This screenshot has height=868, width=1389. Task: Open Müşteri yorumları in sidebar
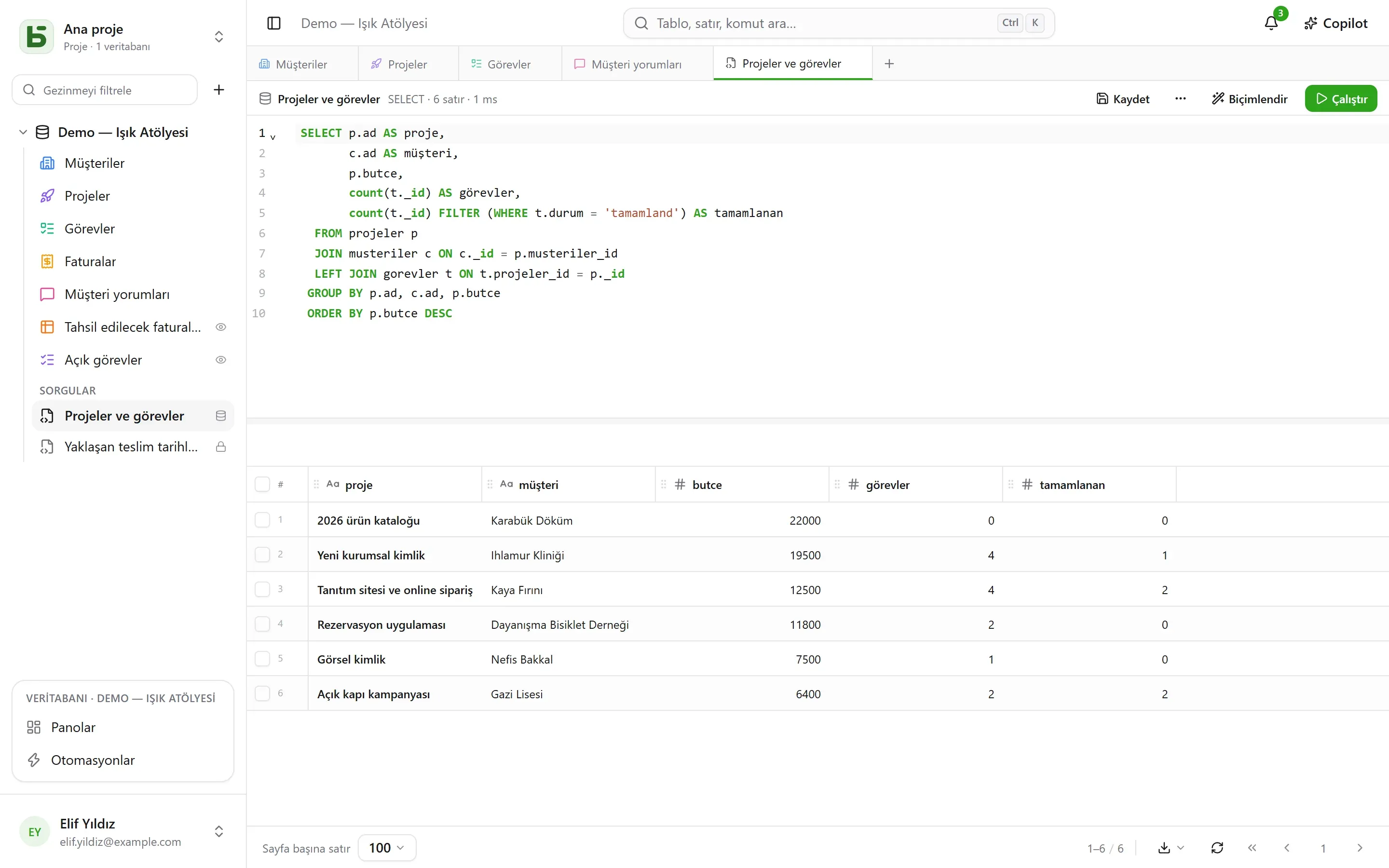point(132,294)
